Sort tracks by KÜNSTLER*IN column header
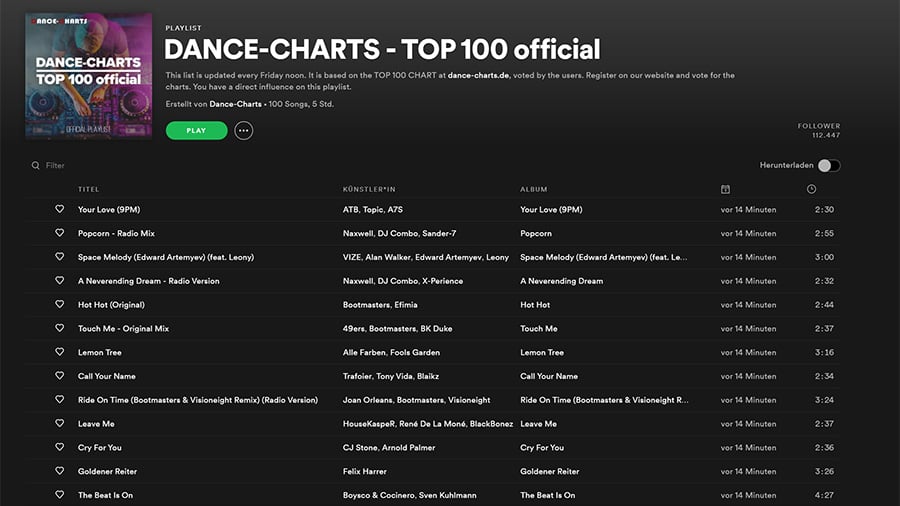This screenshot has height=506, width=900. pyautogui.click(x=369, y=189)
